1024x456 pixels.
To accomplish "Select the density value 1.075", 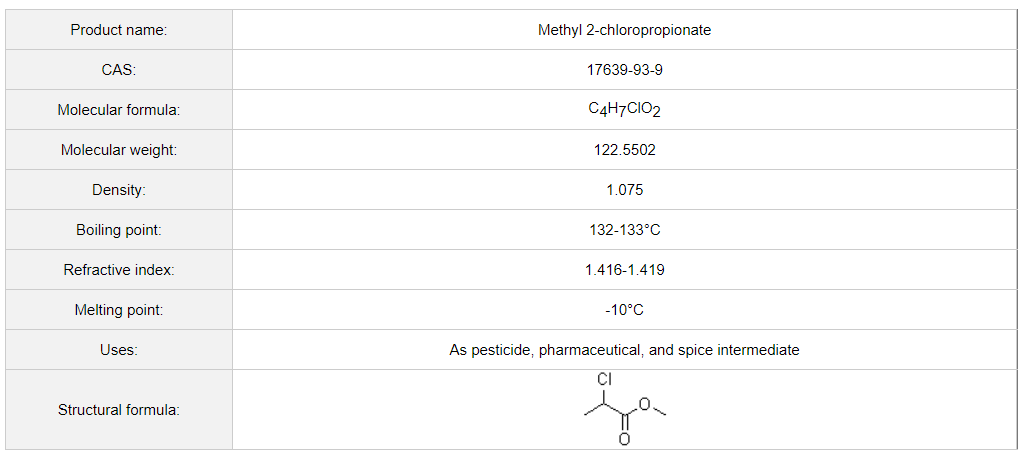I will pyautogui.click(x=624, y=190).
